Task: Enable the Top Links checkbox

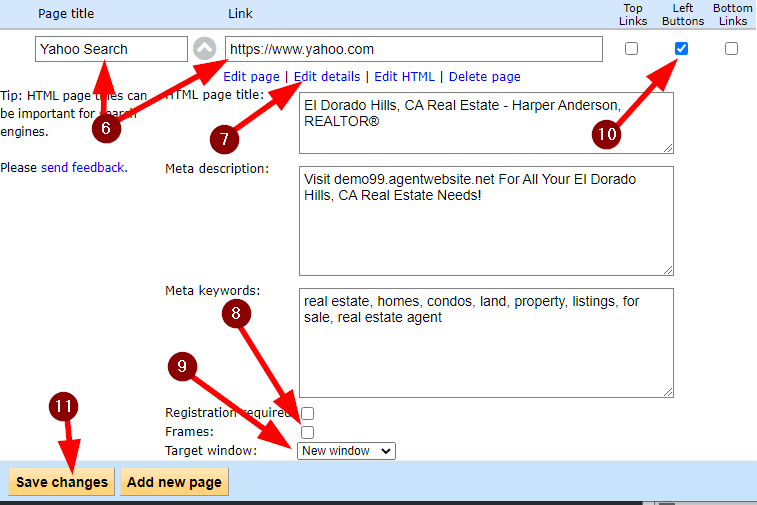Action: tap(631, 49)
